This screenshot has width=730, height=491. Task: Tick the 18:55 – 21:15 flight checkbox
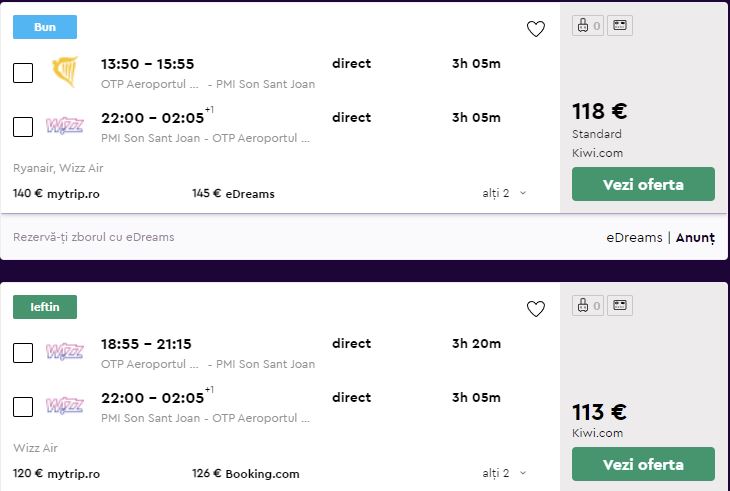click(x=23, y=353)
